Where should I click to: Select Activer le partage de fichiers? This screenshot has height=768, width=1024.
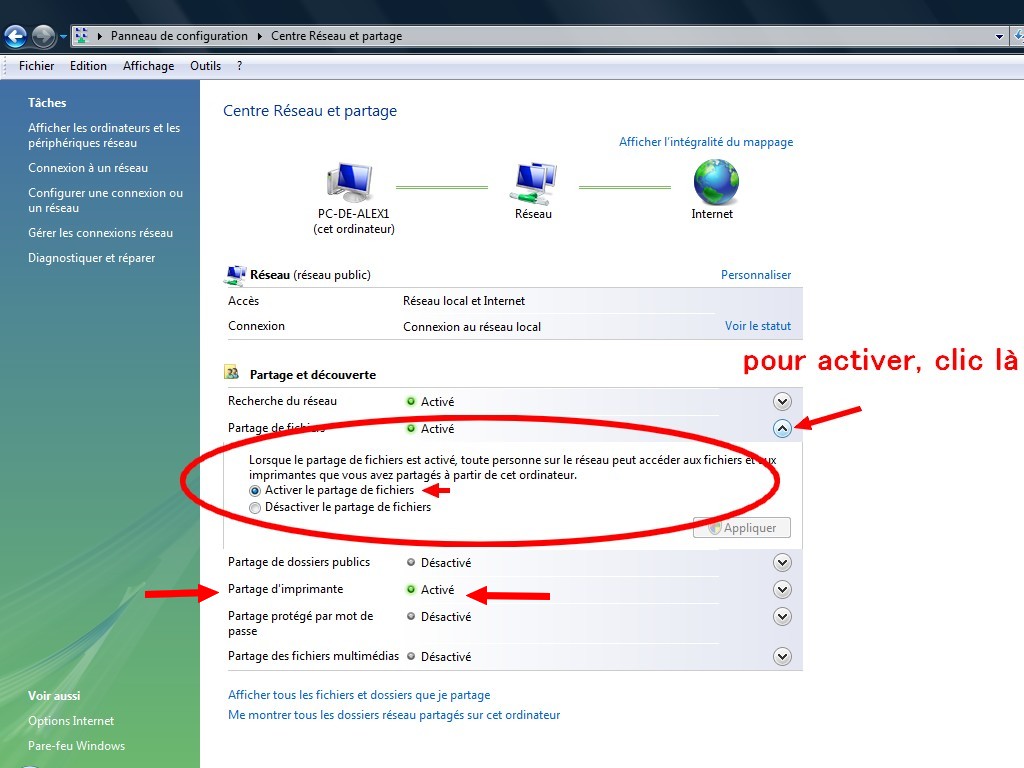point(255,491)
